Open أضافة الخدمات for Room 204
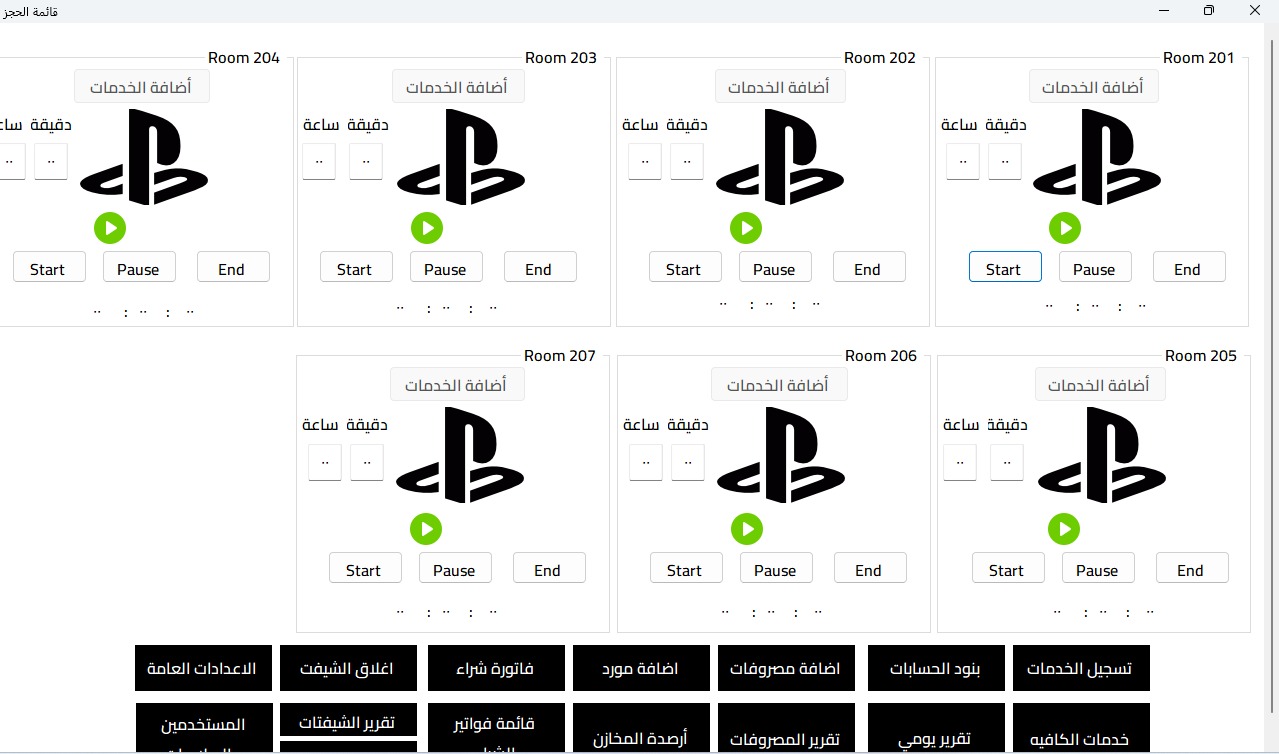1279x754 pixels. pyautogui.click(x=142, y=87)
